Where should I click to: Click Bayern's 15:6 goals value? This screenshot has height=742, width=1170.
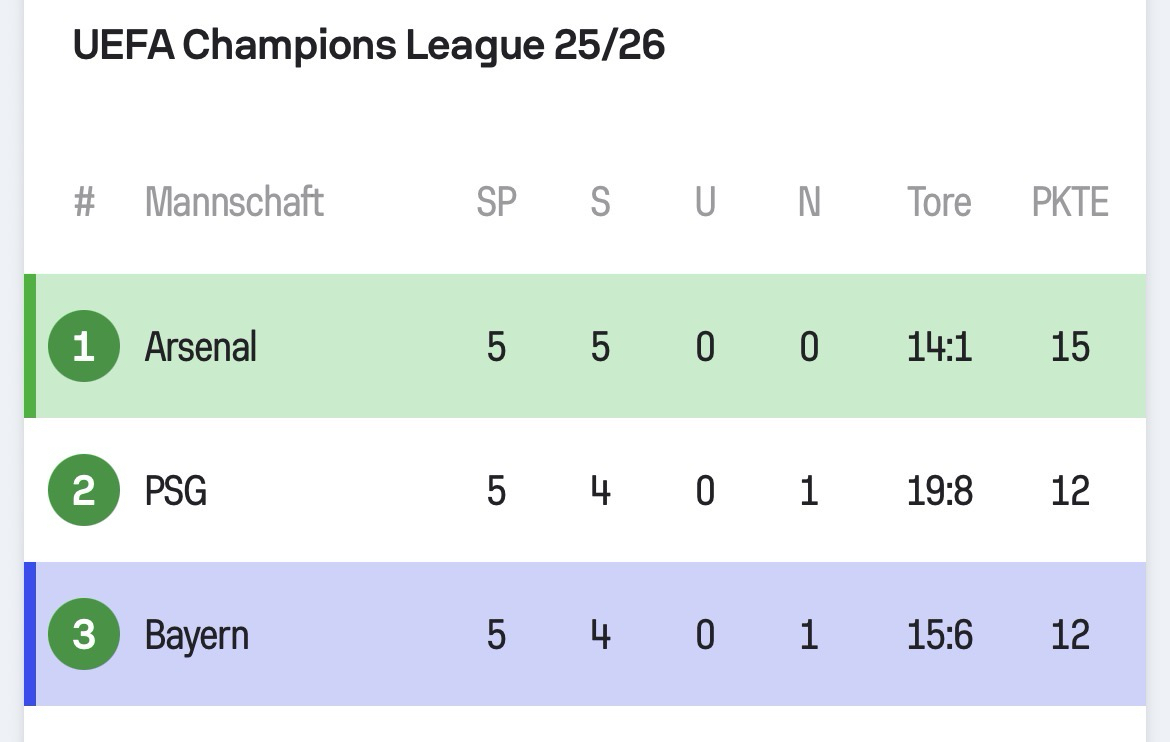[x=939, y=635]
